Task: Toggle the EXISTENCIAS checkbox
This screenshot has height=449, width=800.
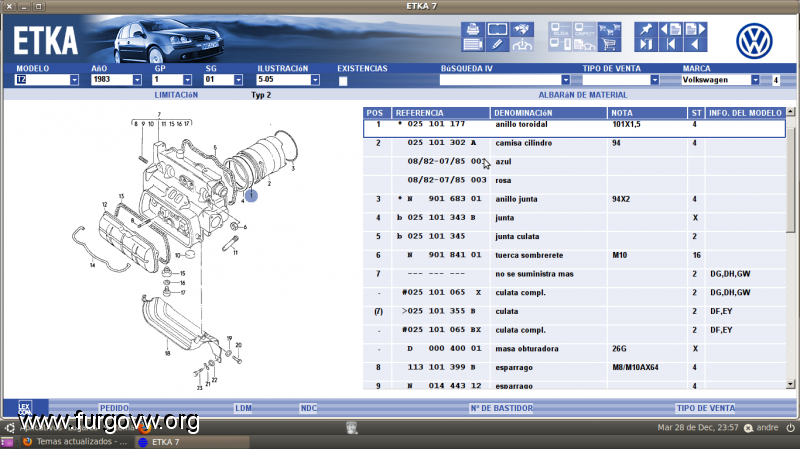Action: (343, 81)
